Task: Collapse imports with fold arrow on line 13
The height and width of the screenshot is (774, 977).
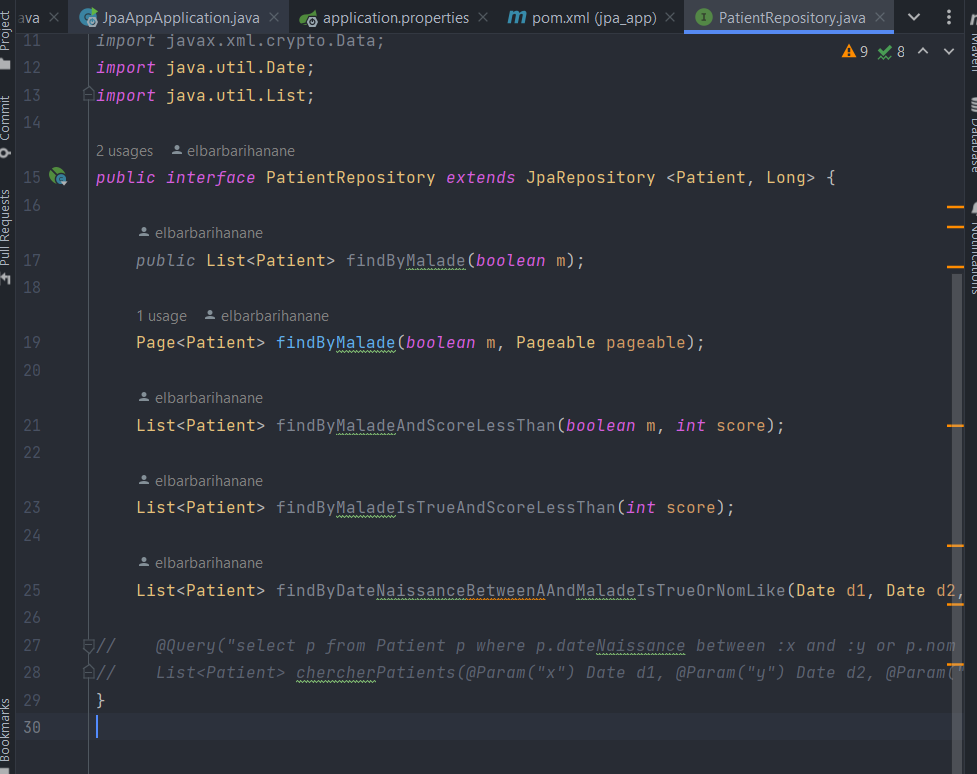Action: [88, 94]
